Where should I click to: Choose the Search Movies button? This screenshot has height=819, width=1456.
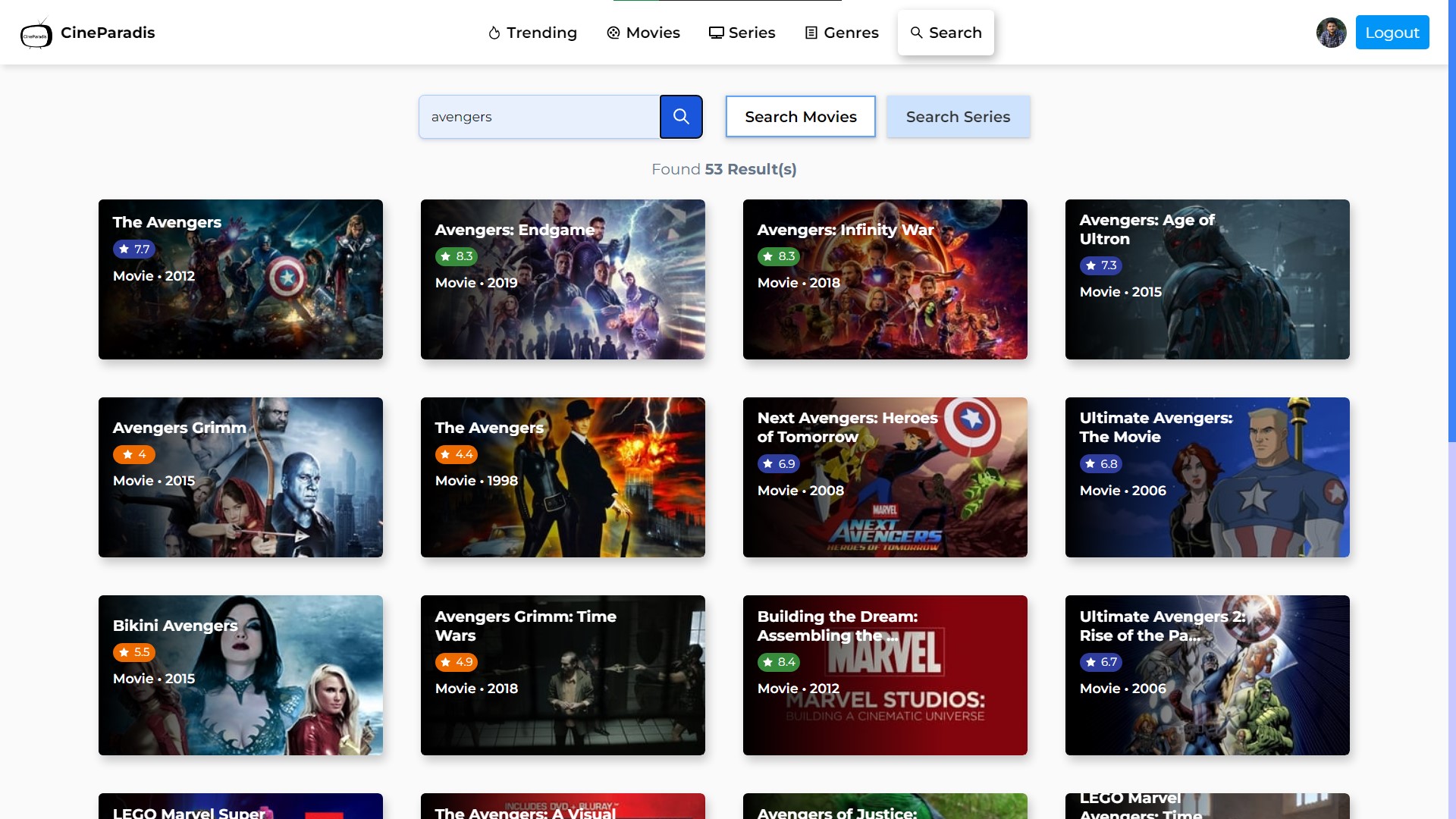[x=801, y=117]
